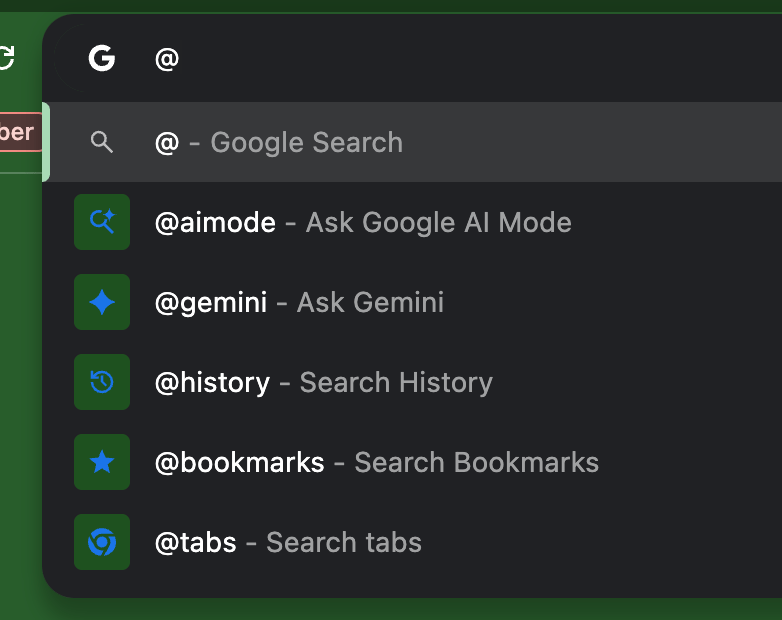Click the History clock icon

click(x=102, y=382)
